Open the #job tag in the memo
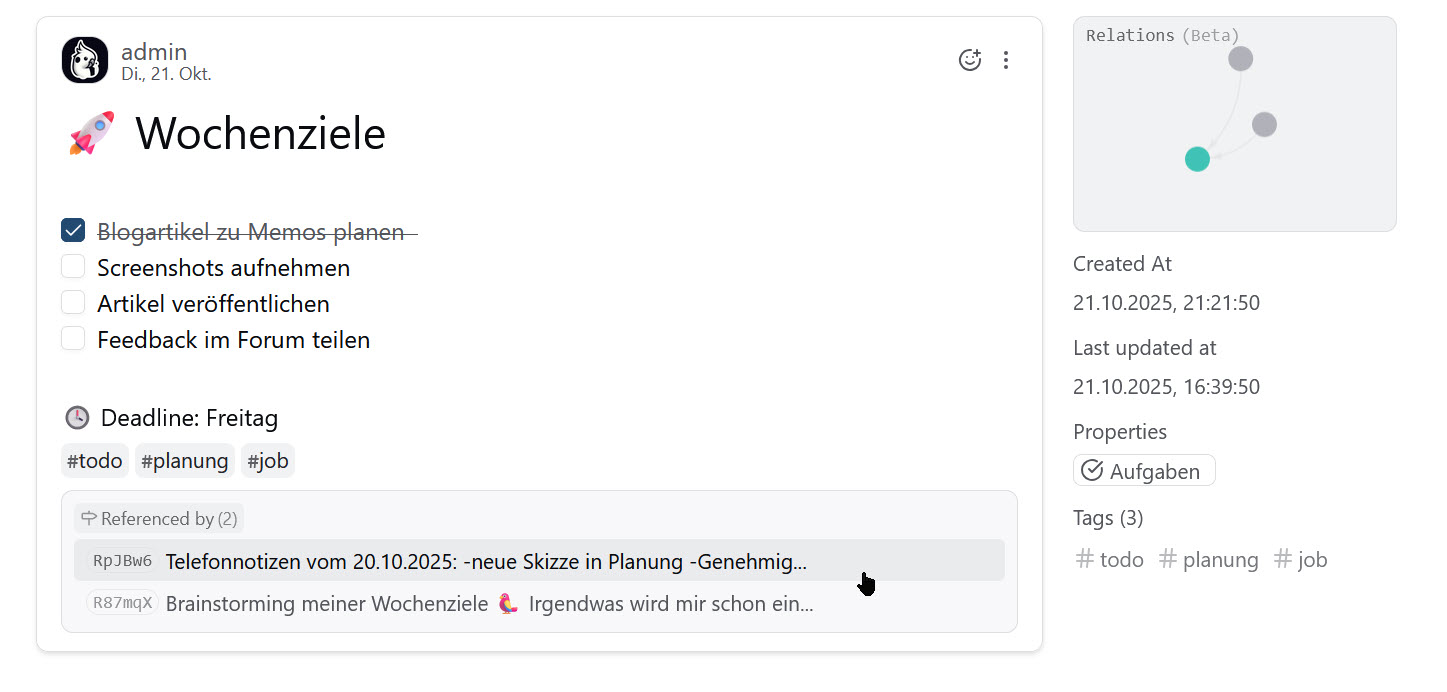The width and height of the screenshot is (1447, 692). coord(268,461)
